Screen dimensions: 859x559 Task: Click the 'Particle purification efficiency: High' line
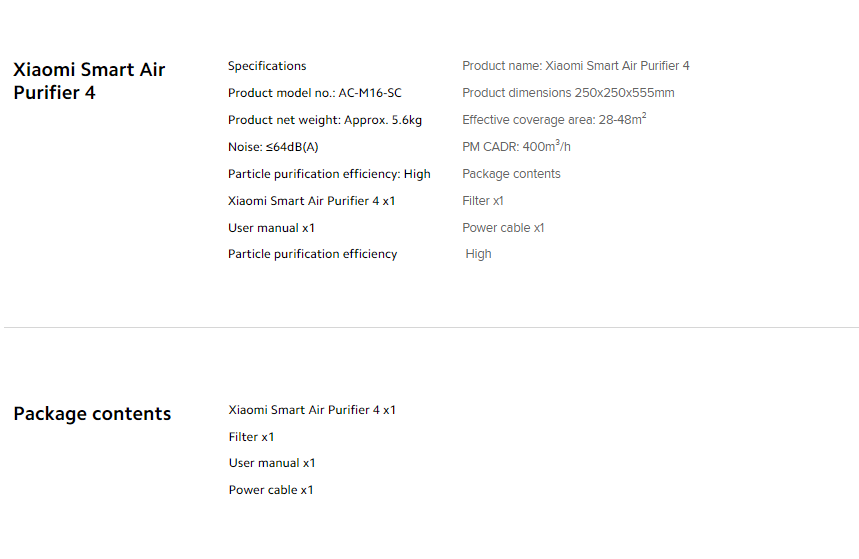coord(329,174)
